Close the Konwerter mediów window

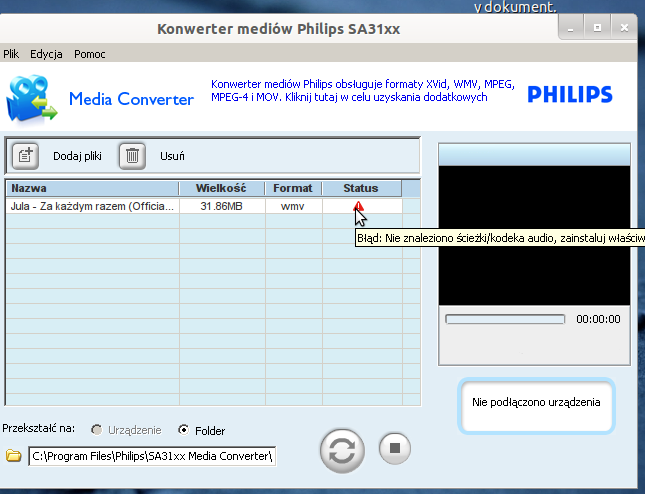point(624,28)
